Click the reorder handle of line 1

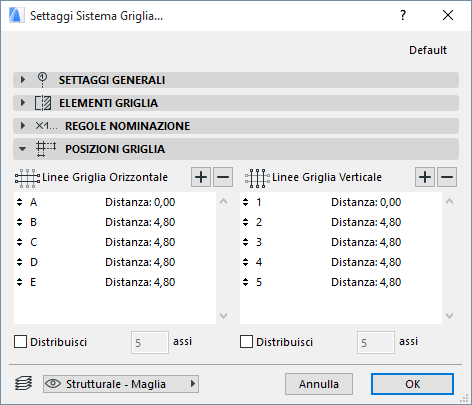[246, 202]
